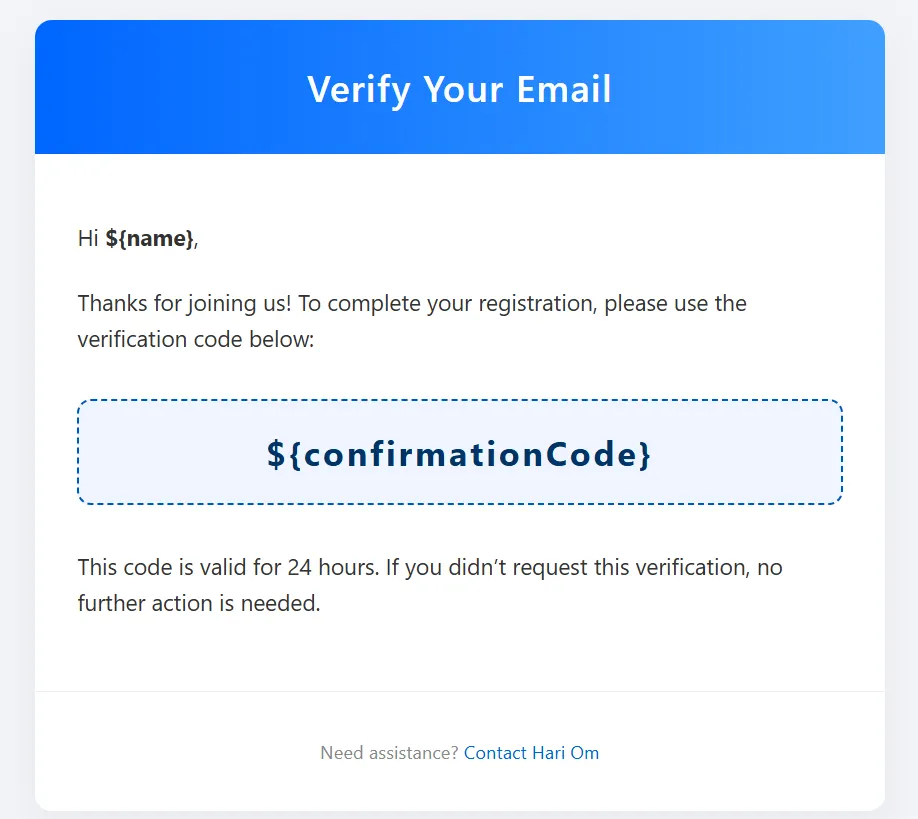Image resolution: width=918 pixels, height=819 pixels.
Task: Click the 'This code is valid' sentence
Action: click(229, 567)
